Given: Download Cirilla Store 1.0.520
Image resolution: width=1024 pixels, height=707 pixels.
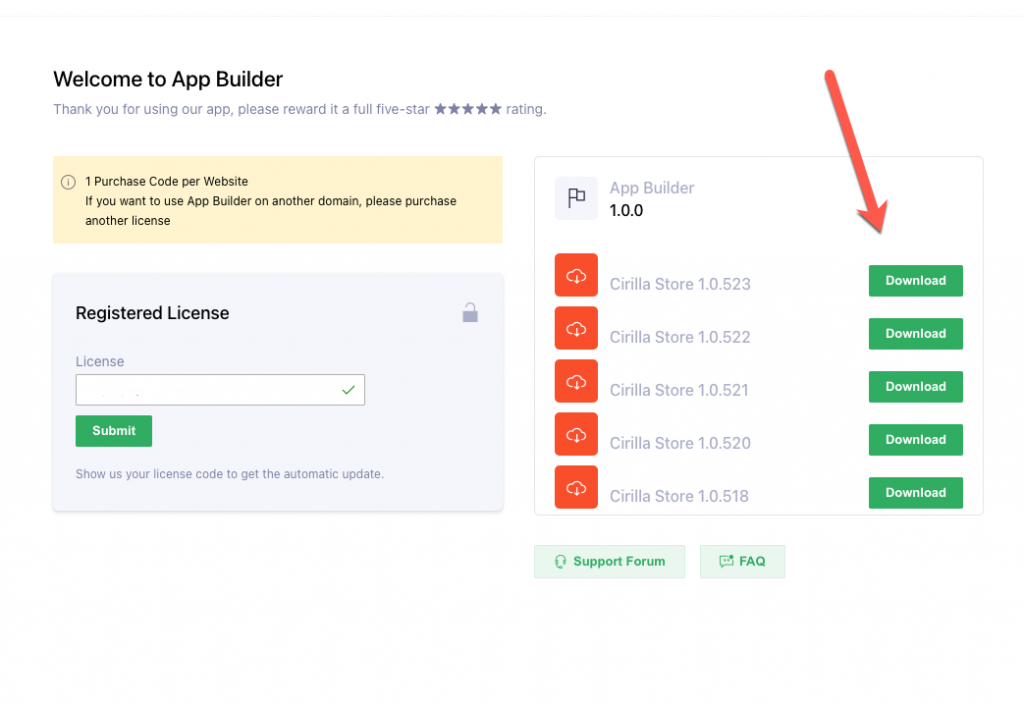Looking at the screenshot, I should click(x=916, y=439).
